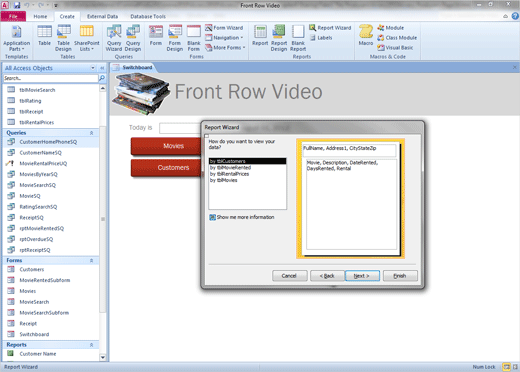Open Report Design view

pos(279,39)
